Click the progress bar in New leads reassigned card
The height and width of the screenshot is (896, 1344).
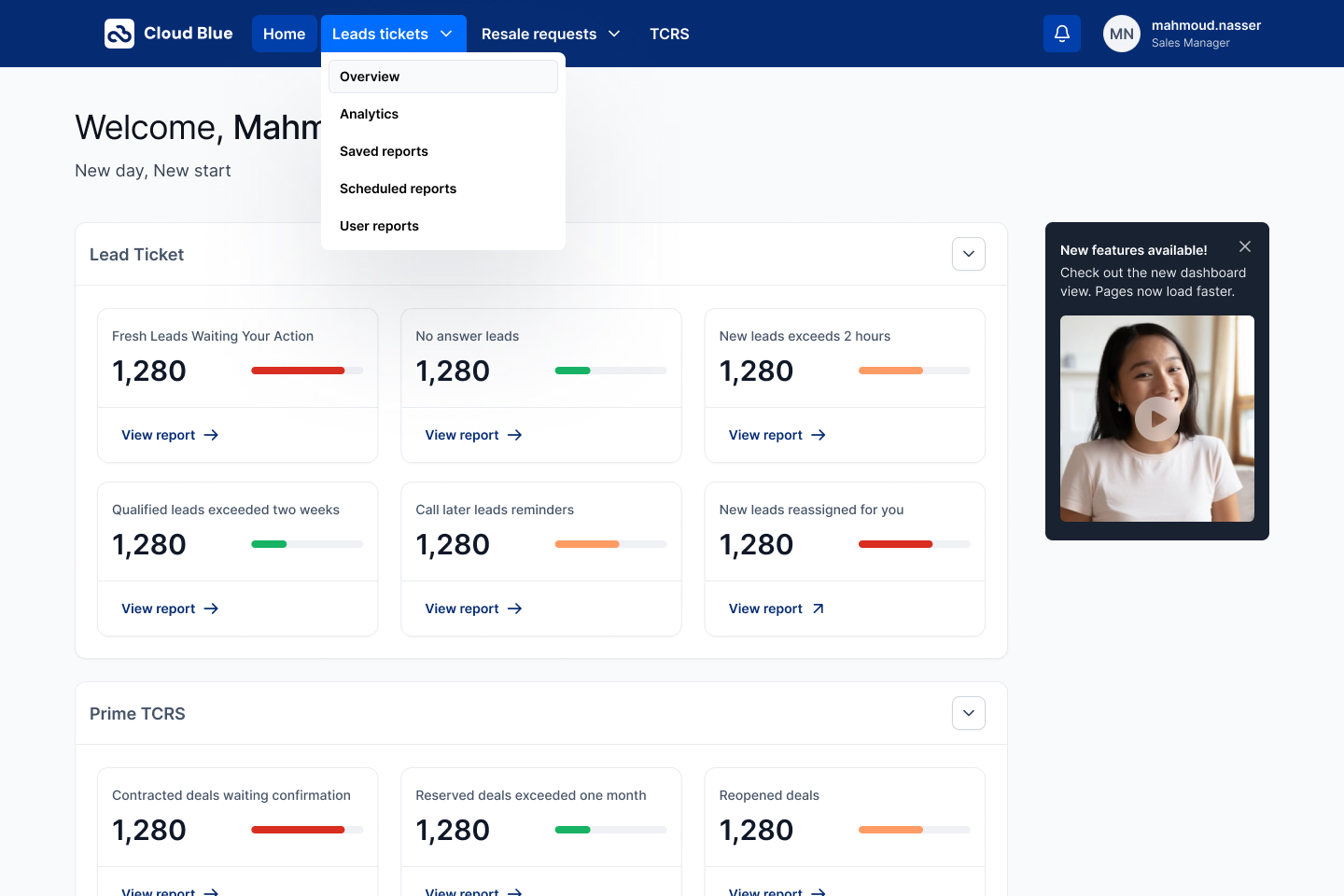pyautogui.click(x=915, y=544)
